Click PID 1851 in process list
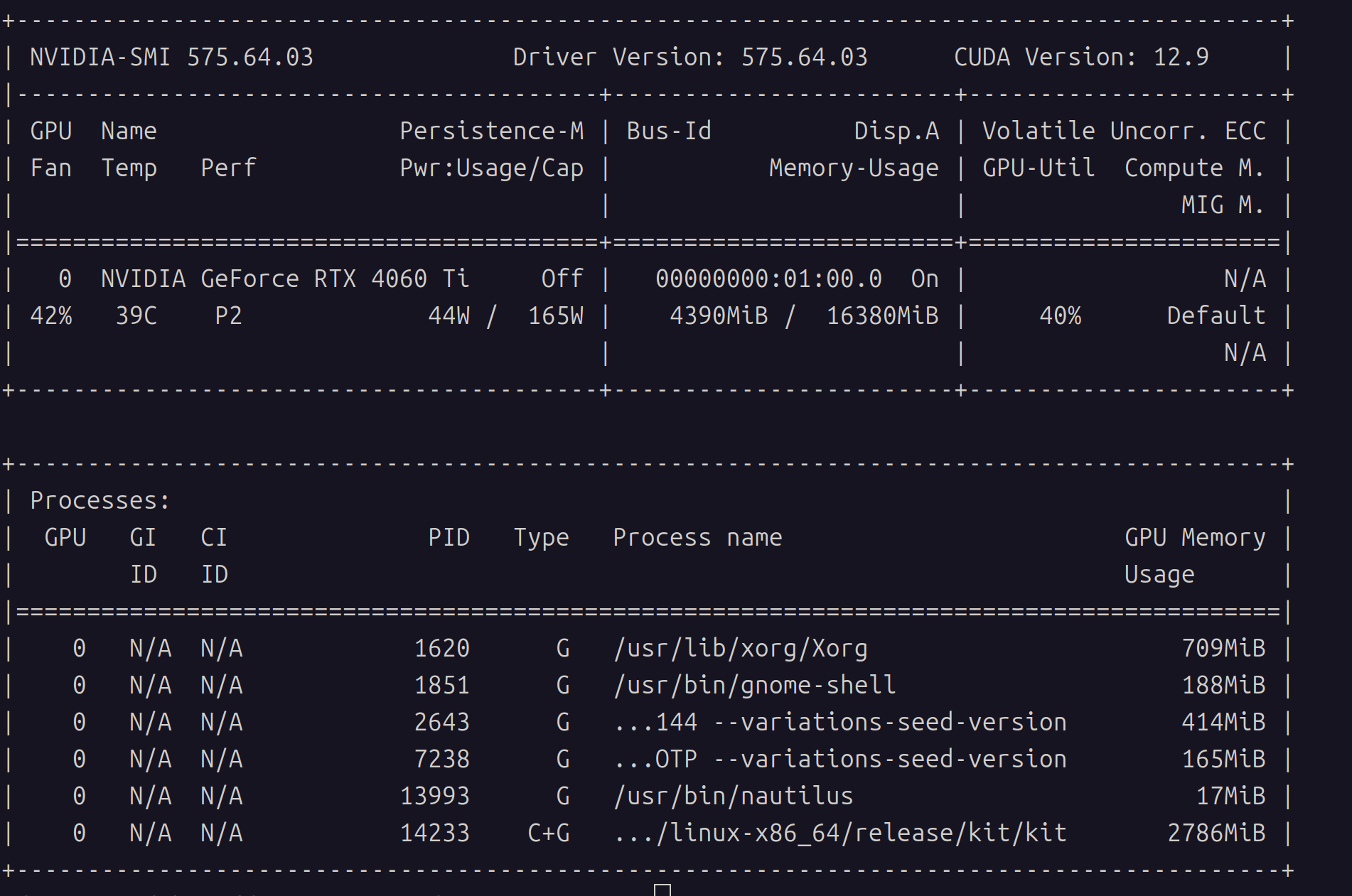The height and width of the screenshot is (896, 1352). click(x=442, y=685)
